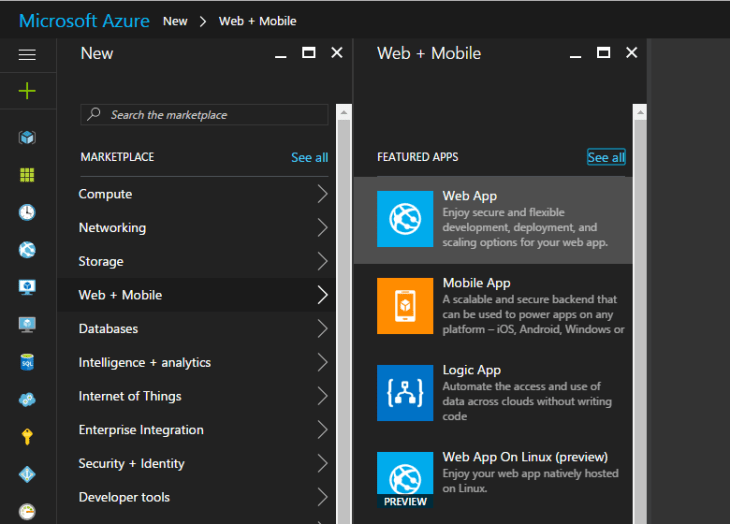Expand the Compute category chevron
This screenshot has height=524, width=730.
click(323, 194)
